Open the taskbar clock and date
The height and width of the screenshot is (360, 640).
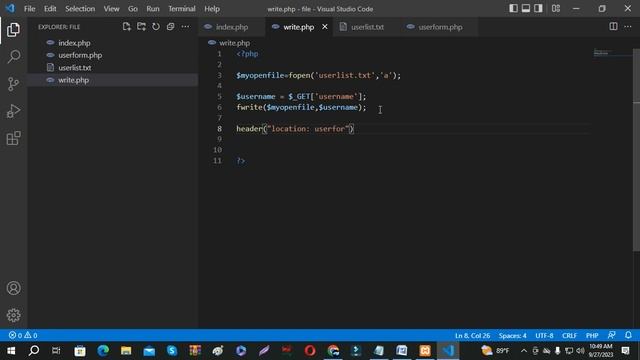point(600,351)
